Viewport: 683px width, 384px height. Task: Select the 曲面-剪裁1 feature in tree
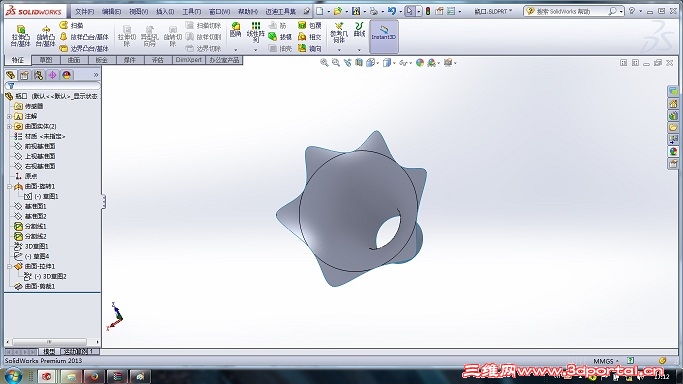coord(34,286)
